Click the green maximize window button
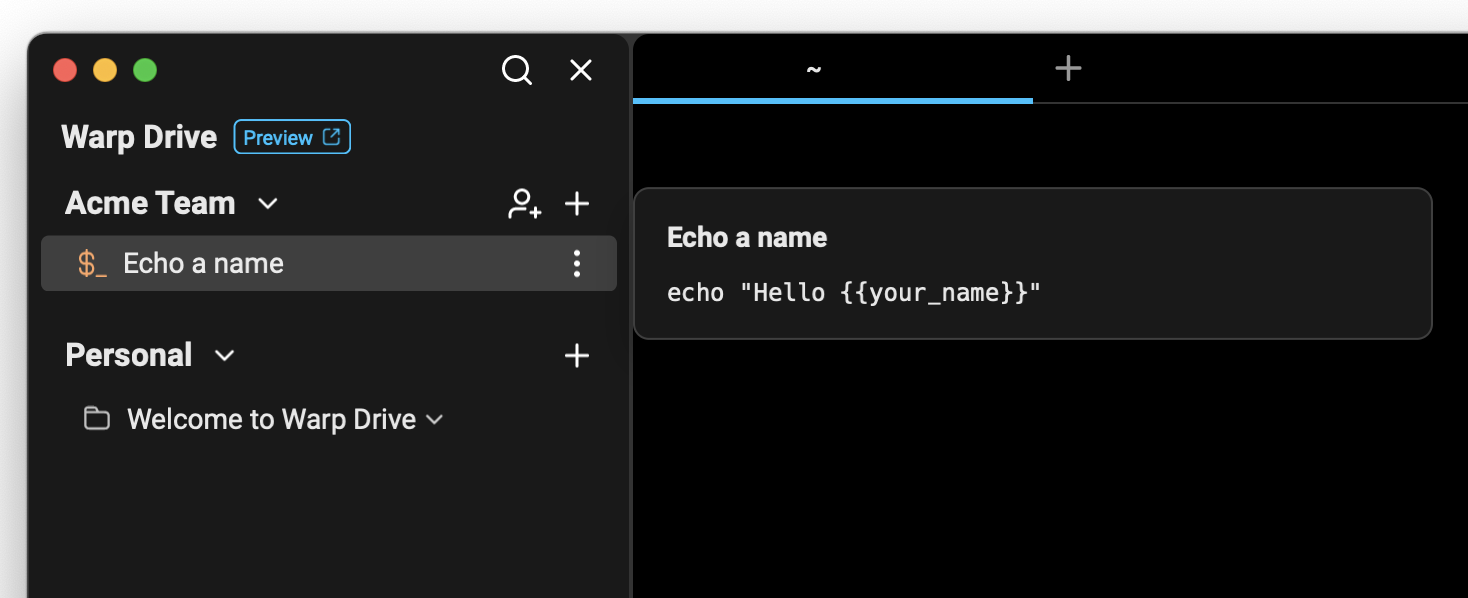 (145, 70)
